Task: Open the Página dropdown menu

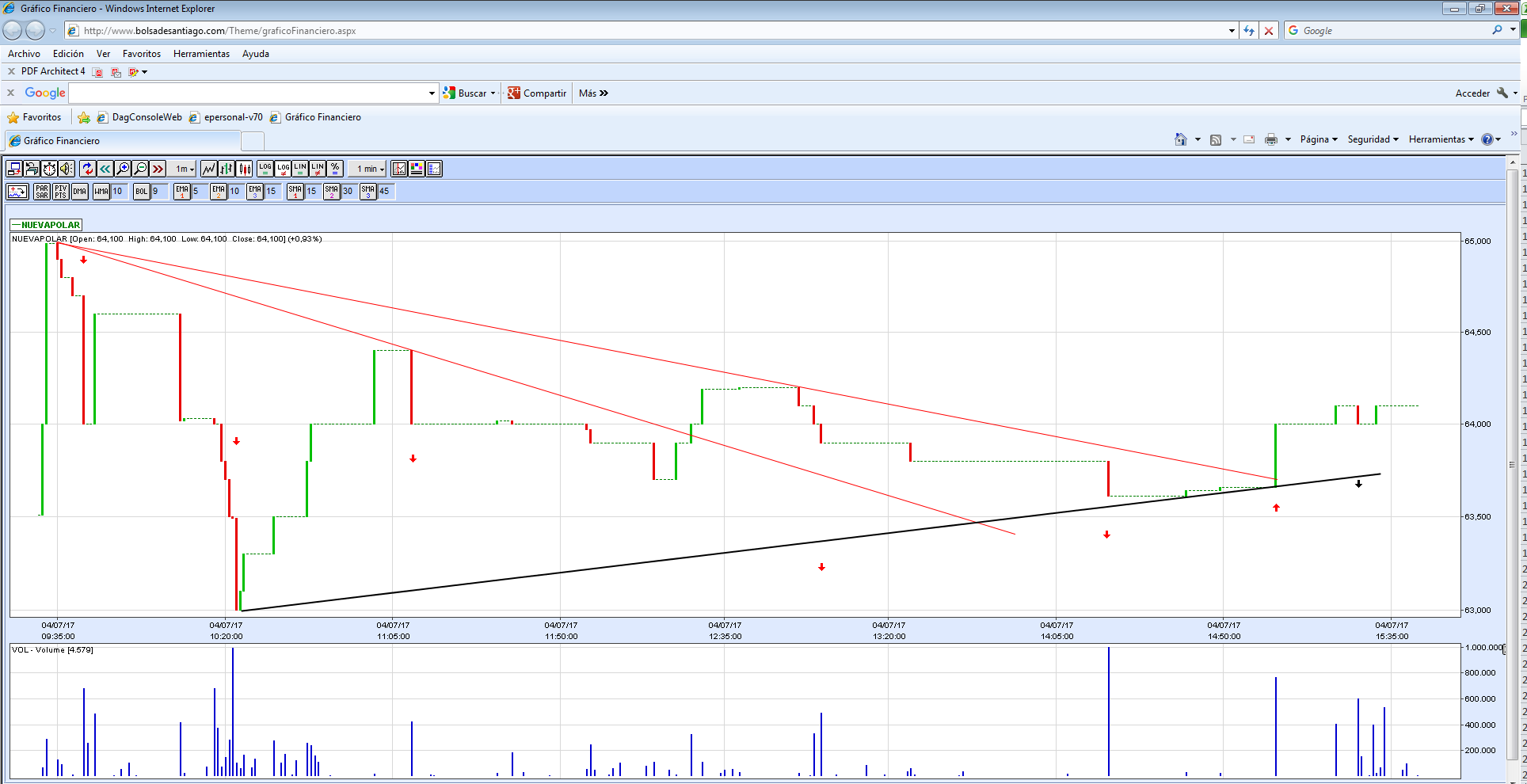Action: coord(1318,139)
